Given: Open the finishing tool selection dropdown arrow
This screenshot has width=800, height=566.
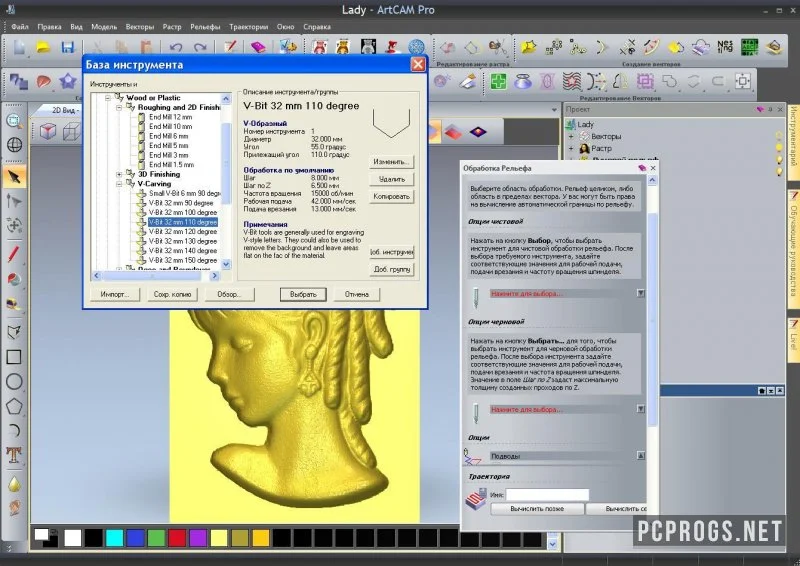Looking at the screenshot, I should click(x=641, y=293).
